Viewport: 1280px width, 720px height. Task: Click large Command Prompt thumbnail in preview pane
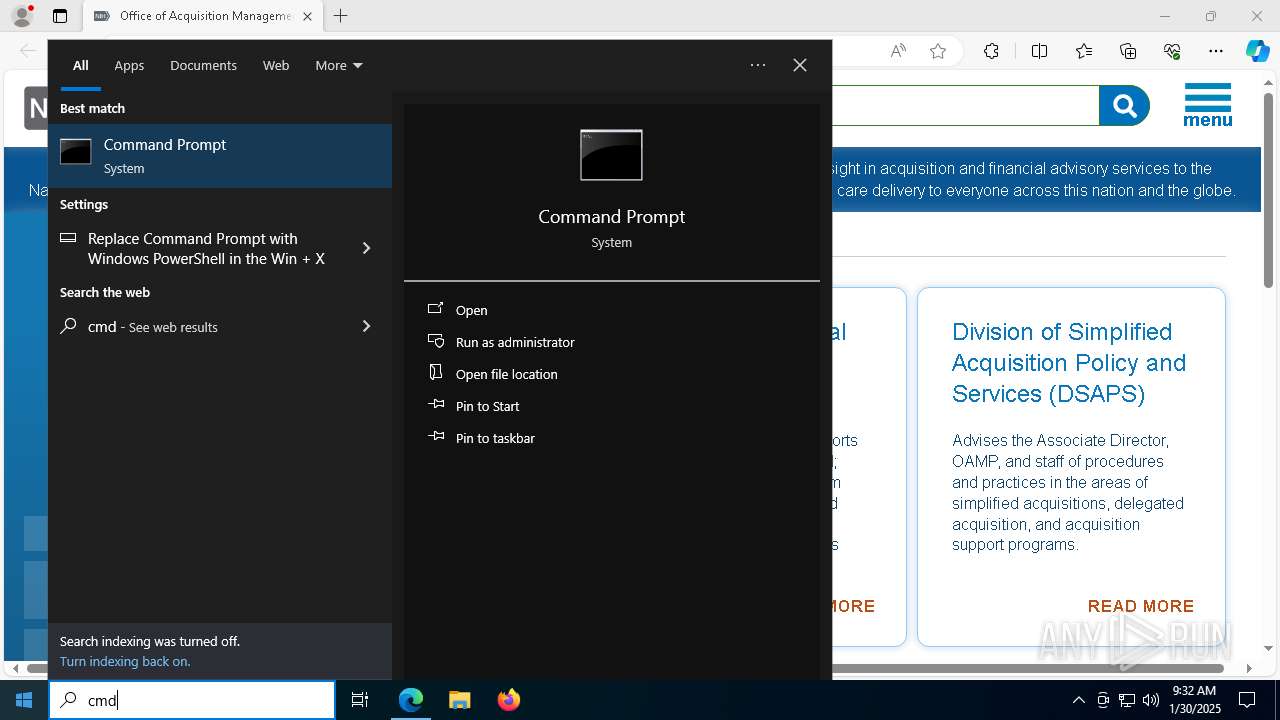coord(611,155)
